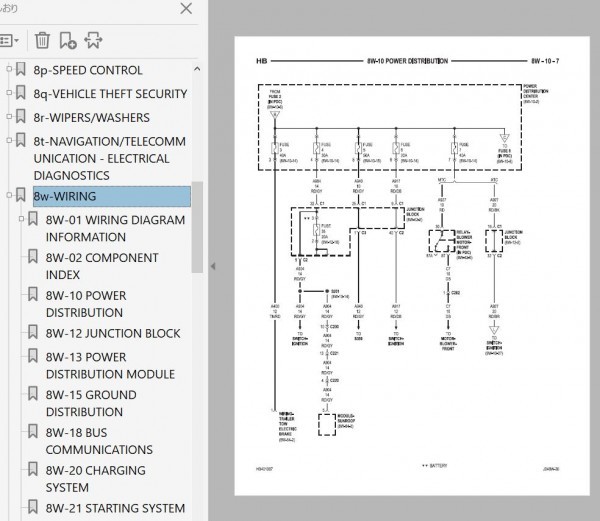Click the HB label in diagram header
Screen dimensions: 600x521
262,61
